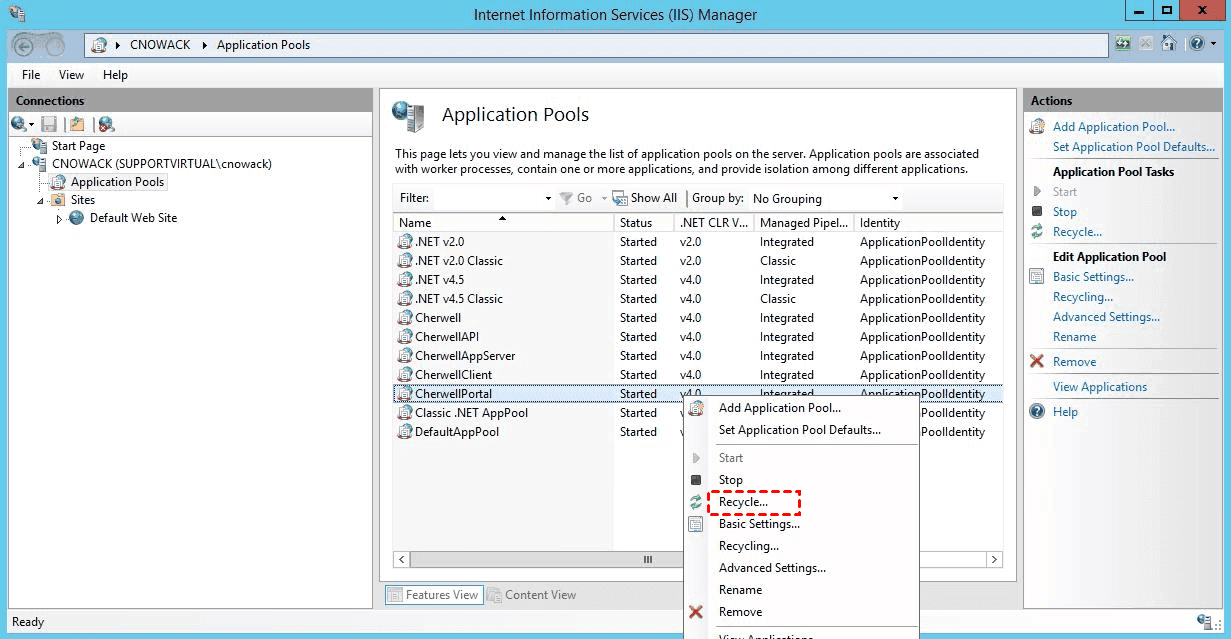
Task: Select the DefaultAppPool row in list
Action: pos(457,432)
